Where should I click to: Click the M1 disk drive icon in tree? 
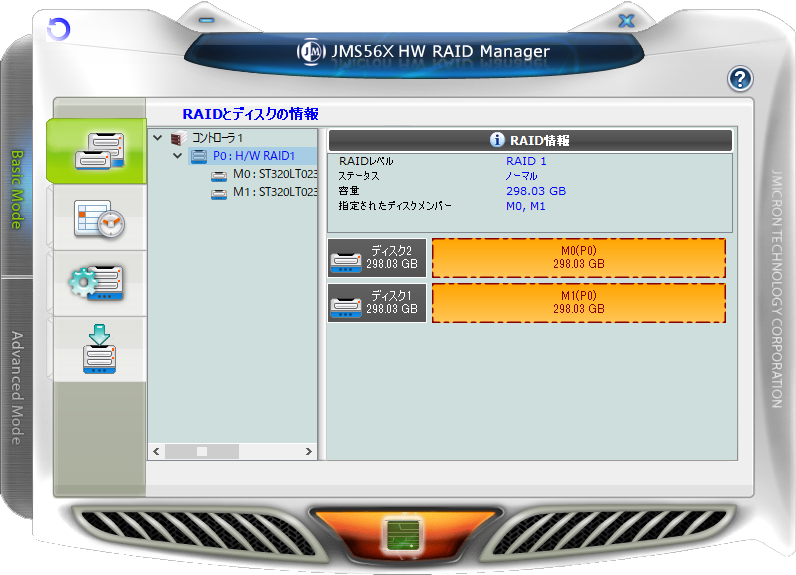219,193
